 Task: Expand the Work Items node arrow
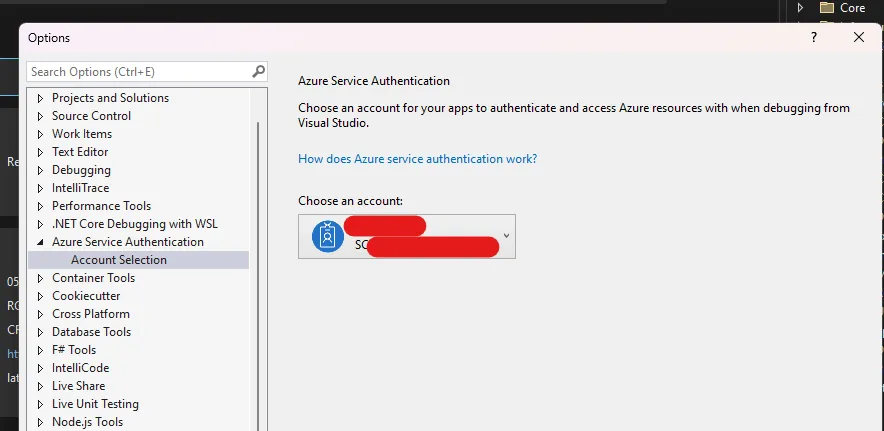[x=40, y=134]
